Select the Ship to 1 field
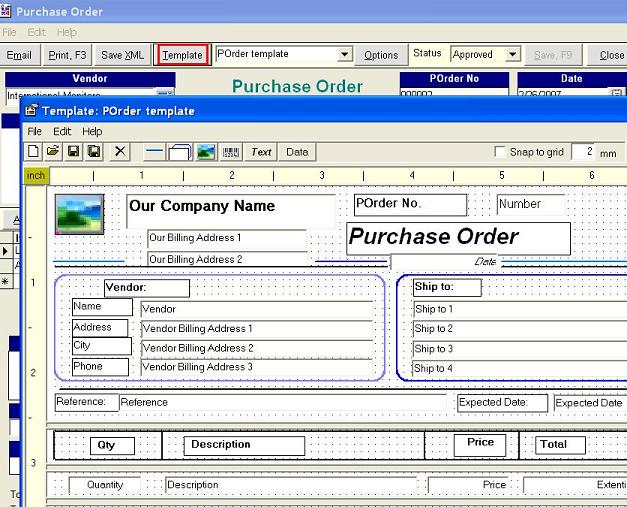This screenshot has height=507, width=627. [x=520, y=310]
